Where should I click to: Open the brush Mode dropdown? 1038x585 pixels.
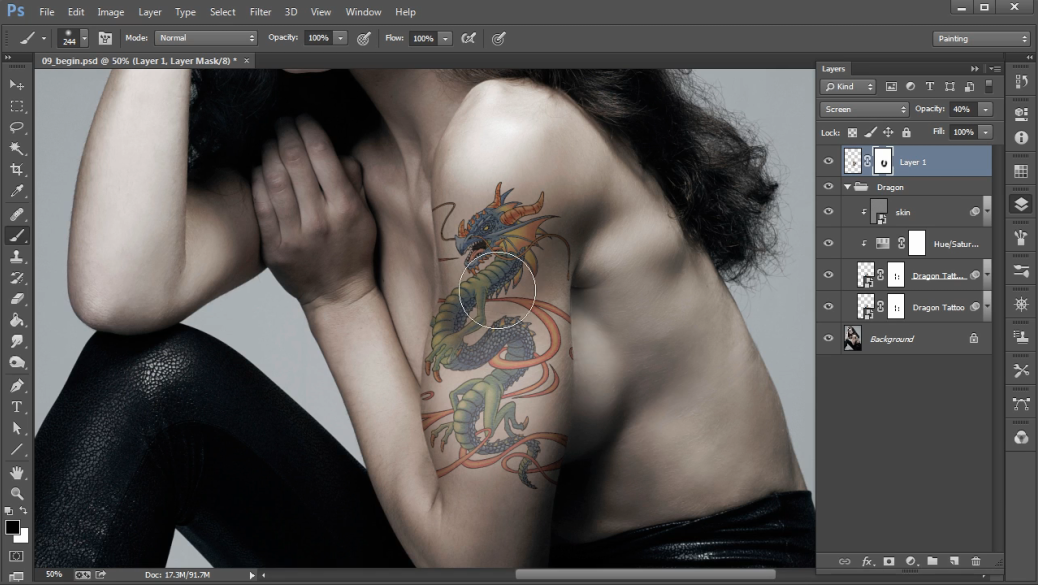pyautogui.click(x=206, y=38)
